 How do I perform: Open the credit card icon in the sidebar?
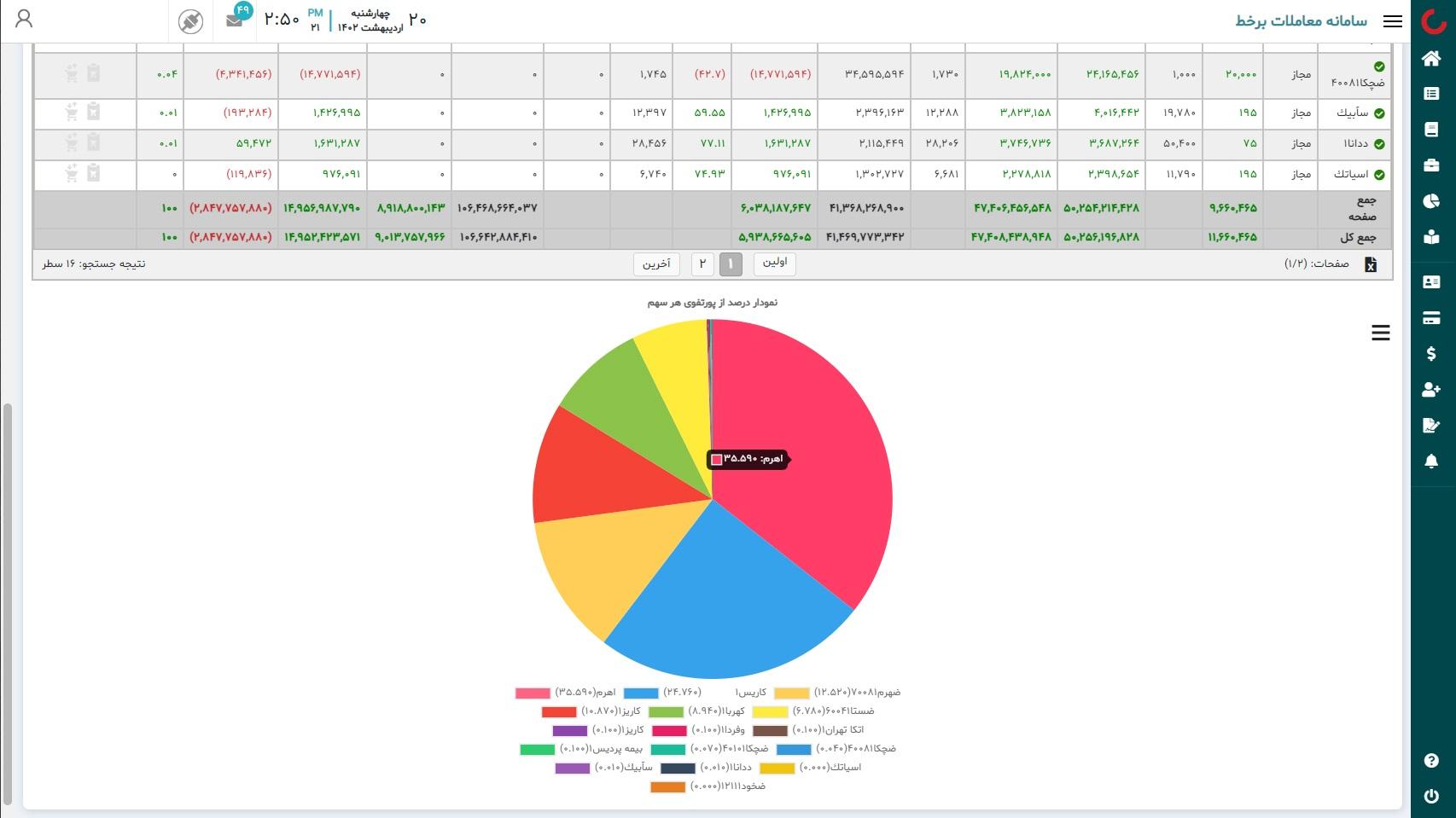(1431, 318)
